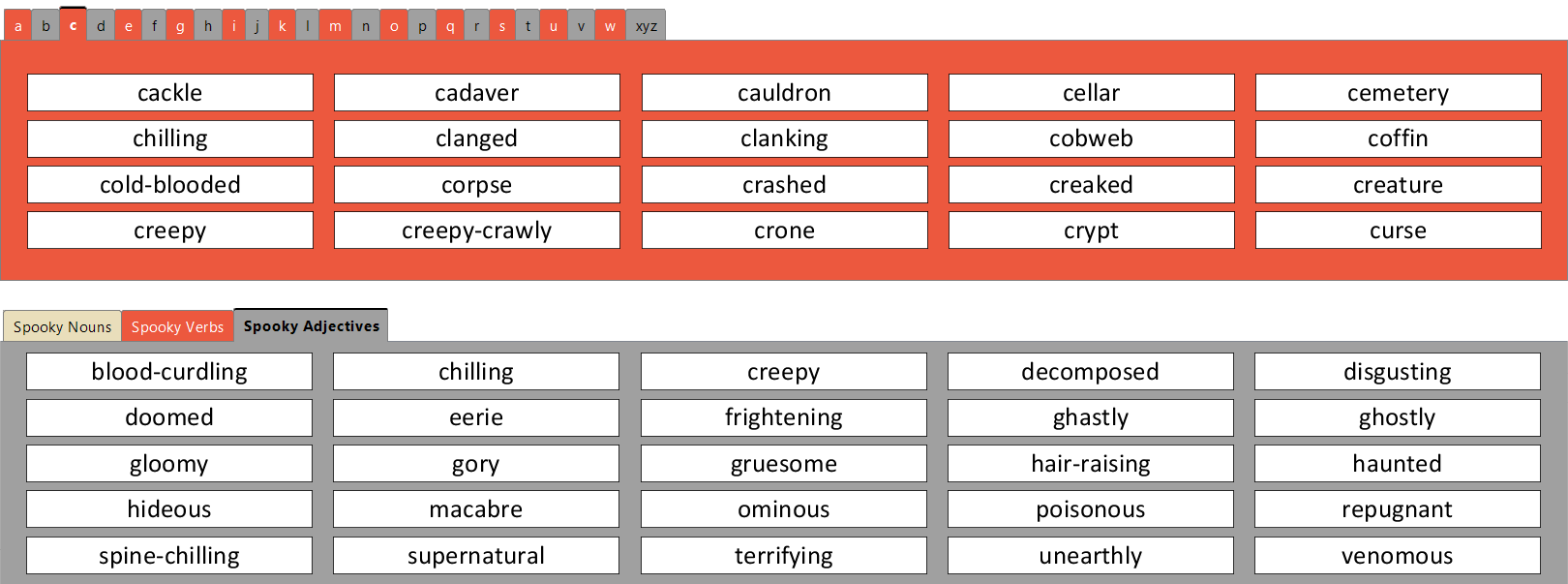Select 'blood-curdling' from the adjectives
This screenshot has height=584, width=1568.
click(169, 372)
